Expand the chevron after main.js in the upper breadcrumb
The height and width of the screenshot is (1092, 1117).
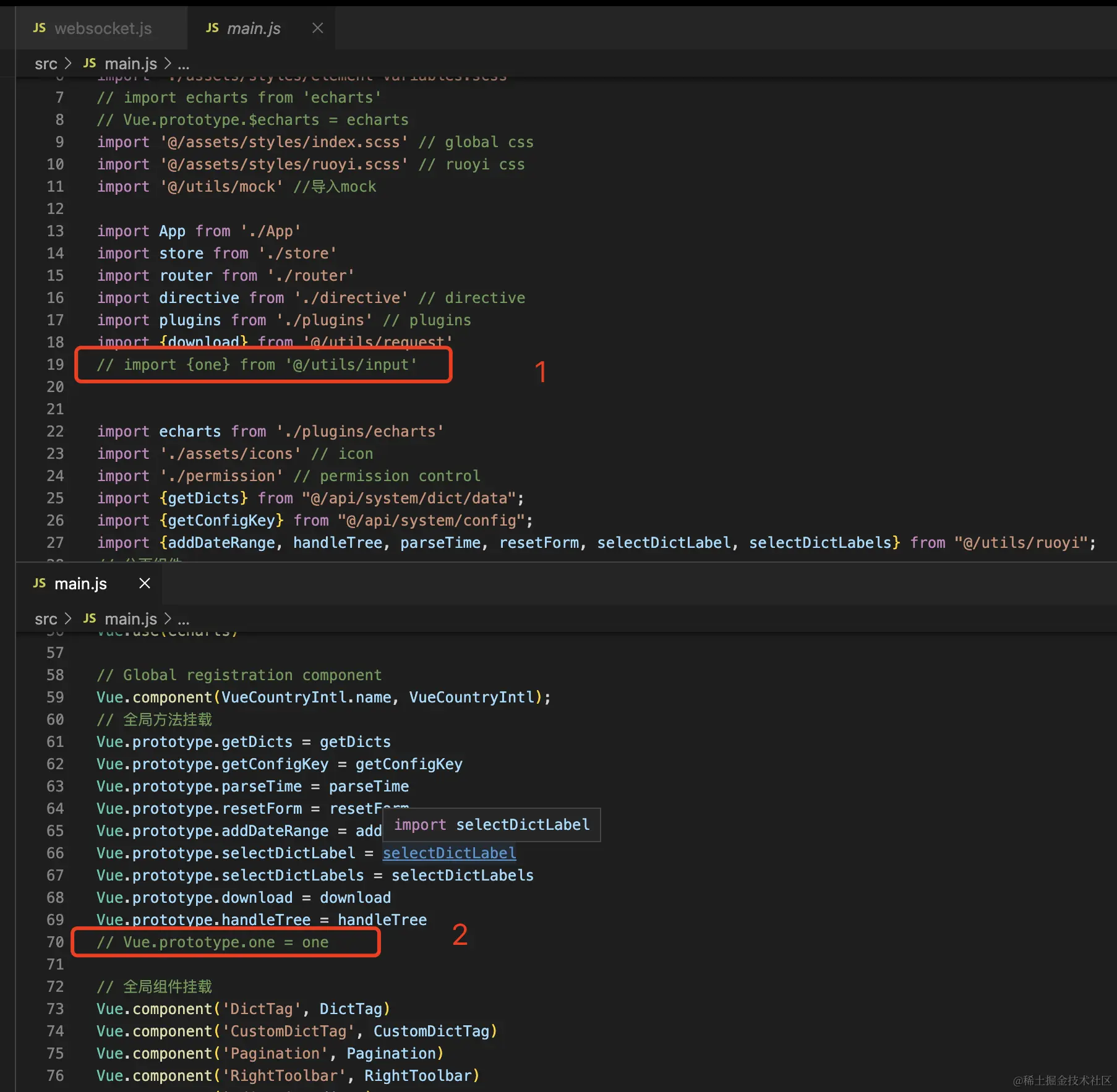[167, 64]
